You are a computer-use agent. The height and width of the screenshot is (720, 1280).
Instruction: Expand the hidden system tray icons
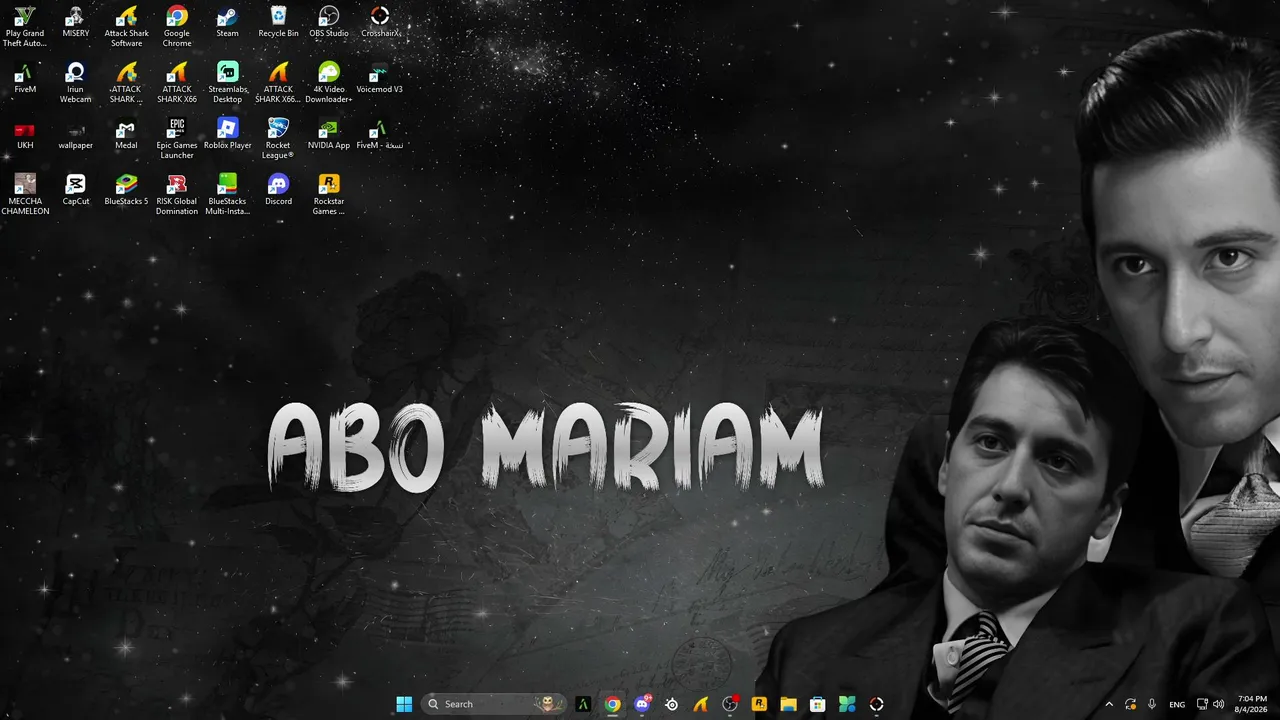1108,704
